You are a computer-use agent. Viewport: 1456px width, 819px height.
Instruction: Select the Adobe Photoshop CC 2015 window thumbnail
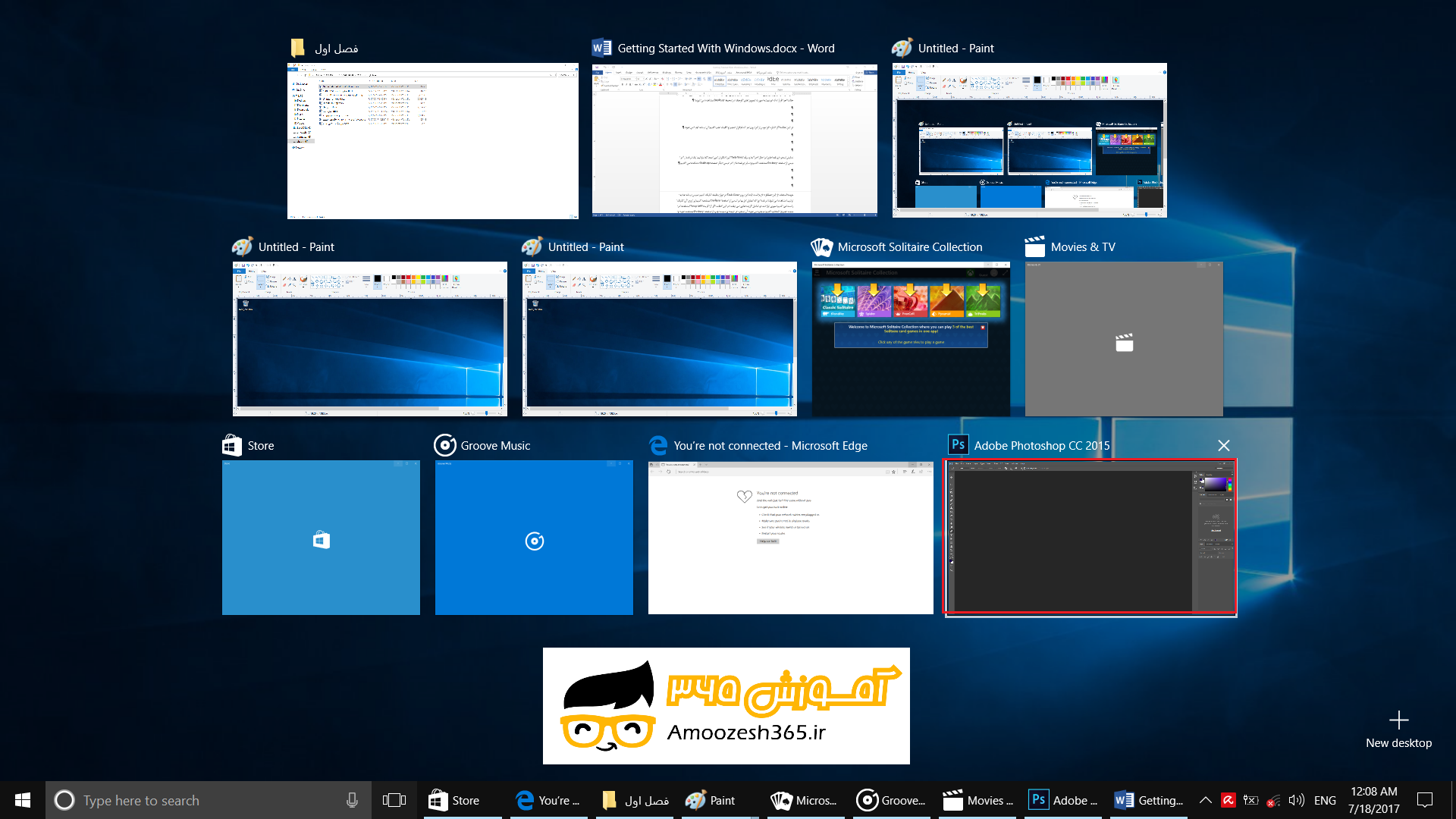1090,536
